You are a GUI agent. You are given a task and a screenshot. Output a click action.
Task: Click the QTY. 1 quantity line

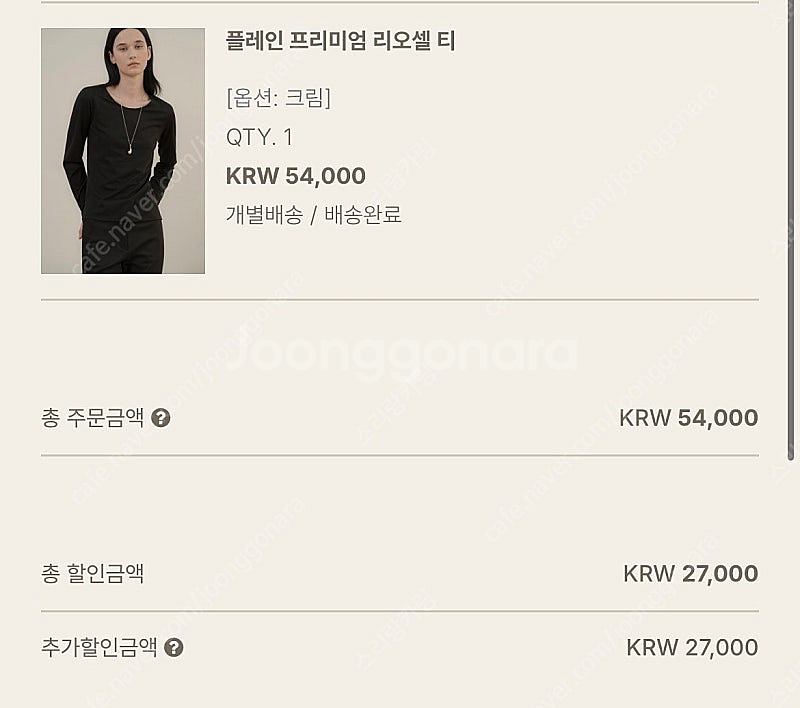(x=259, y=137)
